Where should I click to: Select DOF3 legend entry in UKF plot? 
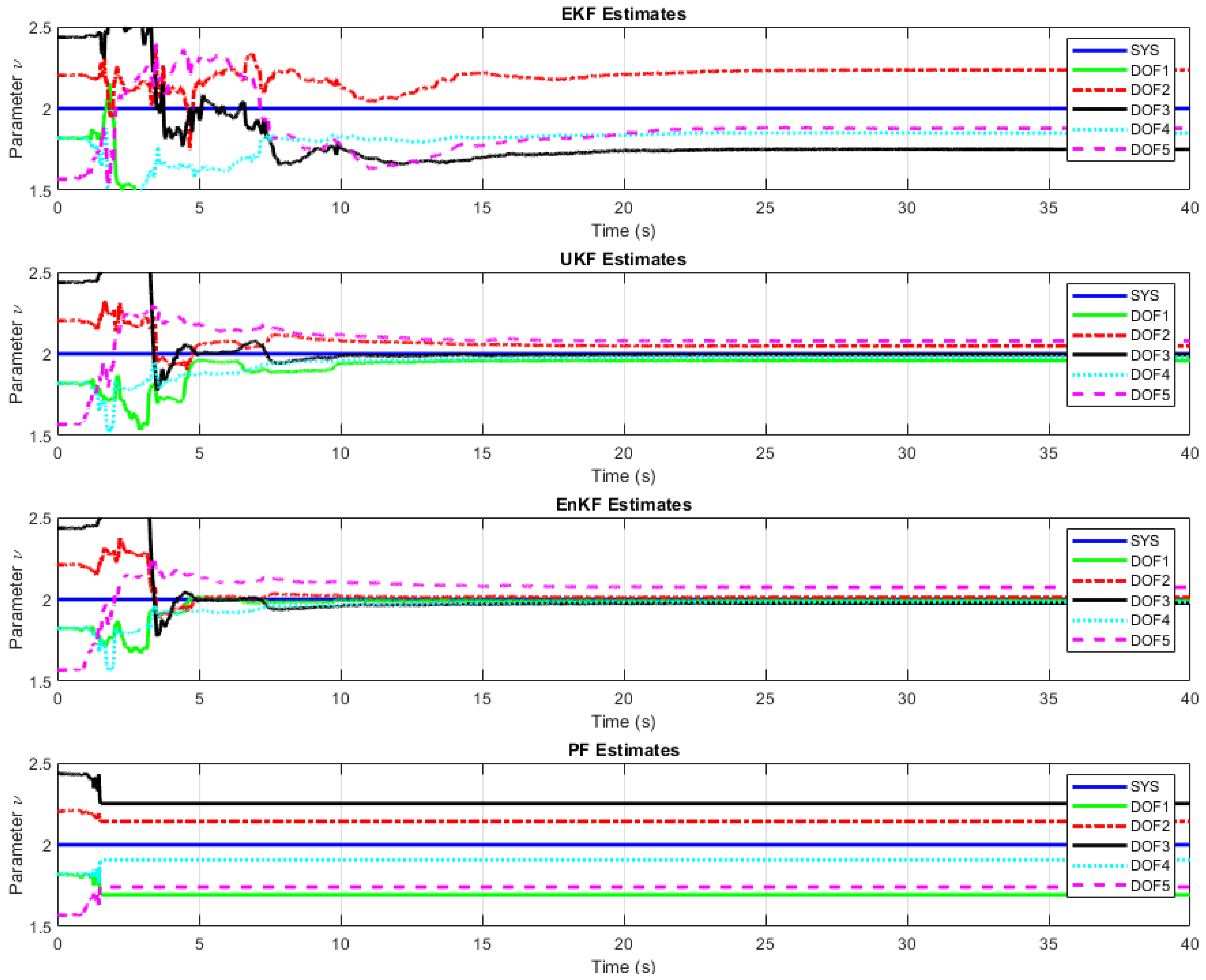click(x=1149, y=355)
